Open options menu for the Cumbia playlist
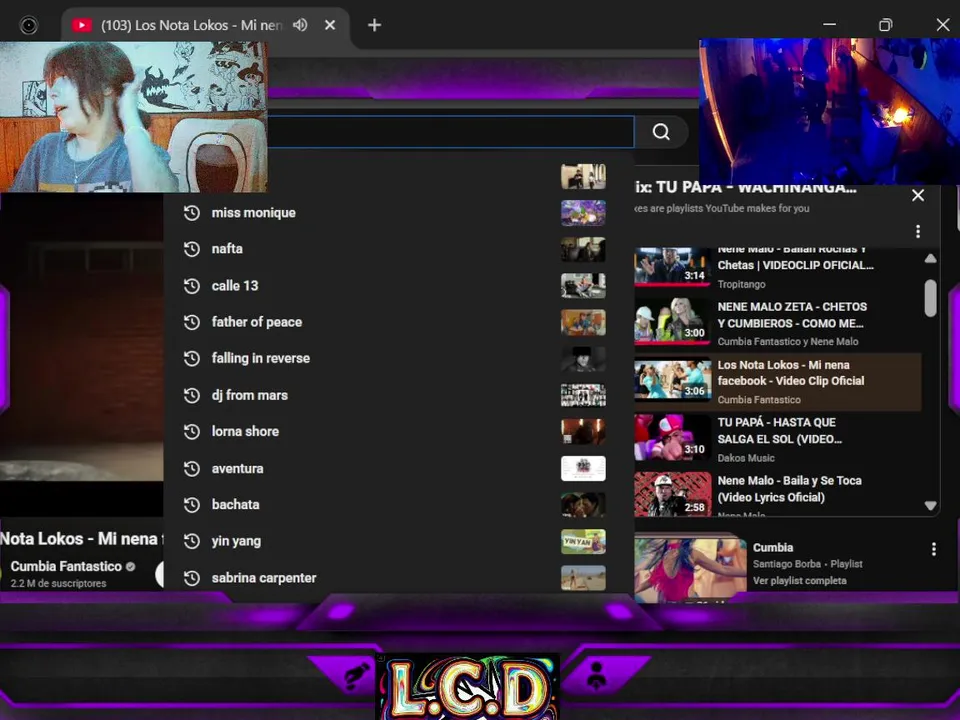 [x=934, y=549]
